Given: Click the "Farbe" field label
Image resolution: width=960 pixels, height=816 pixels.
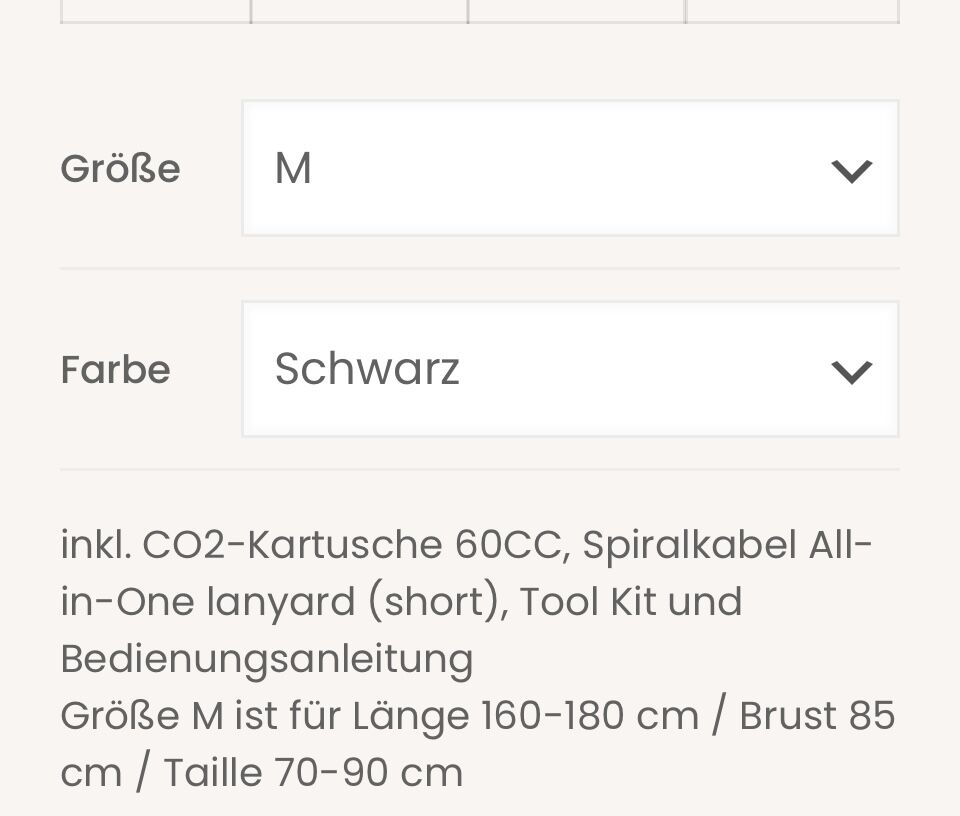Looking at the screenshot, I should click(x=115, y=370).
